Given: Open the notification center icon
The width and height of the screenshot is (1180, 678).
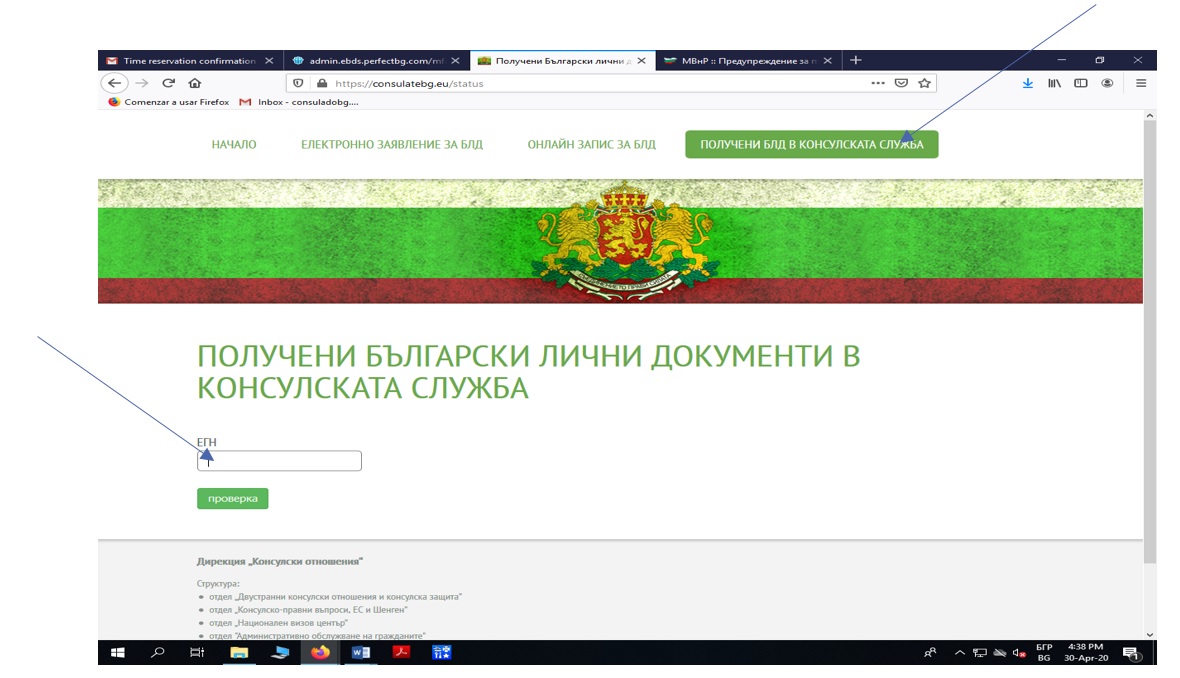Looking at the screenshot, I should tap(1131, 653).
